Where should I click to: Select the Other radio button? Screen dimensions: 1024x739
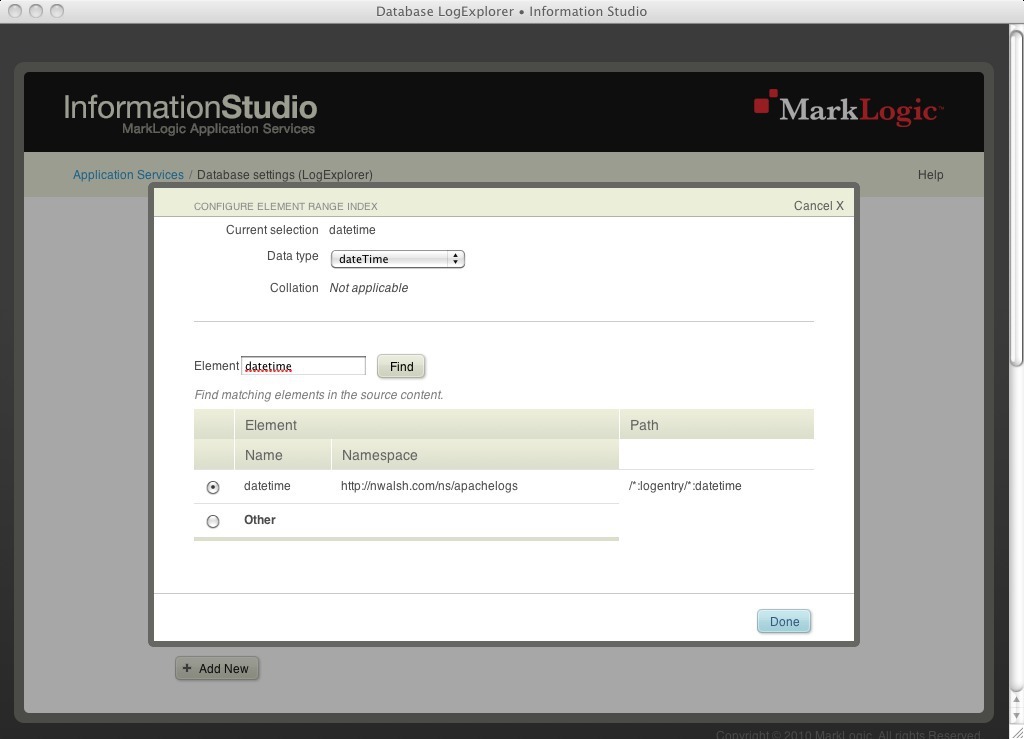(x=213, y=521)
